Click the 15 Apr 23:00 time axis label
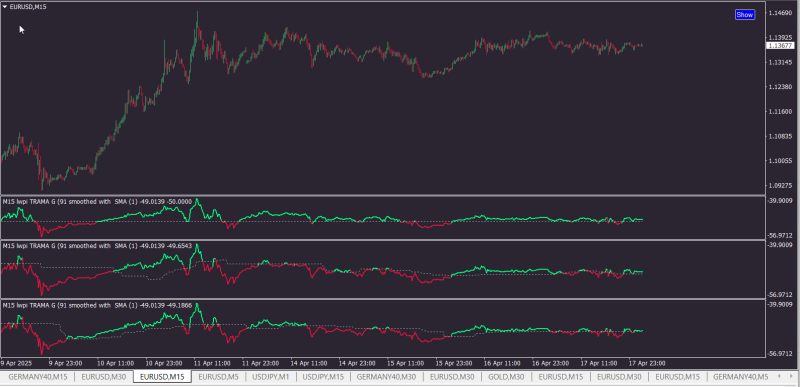 pos(453,364)
